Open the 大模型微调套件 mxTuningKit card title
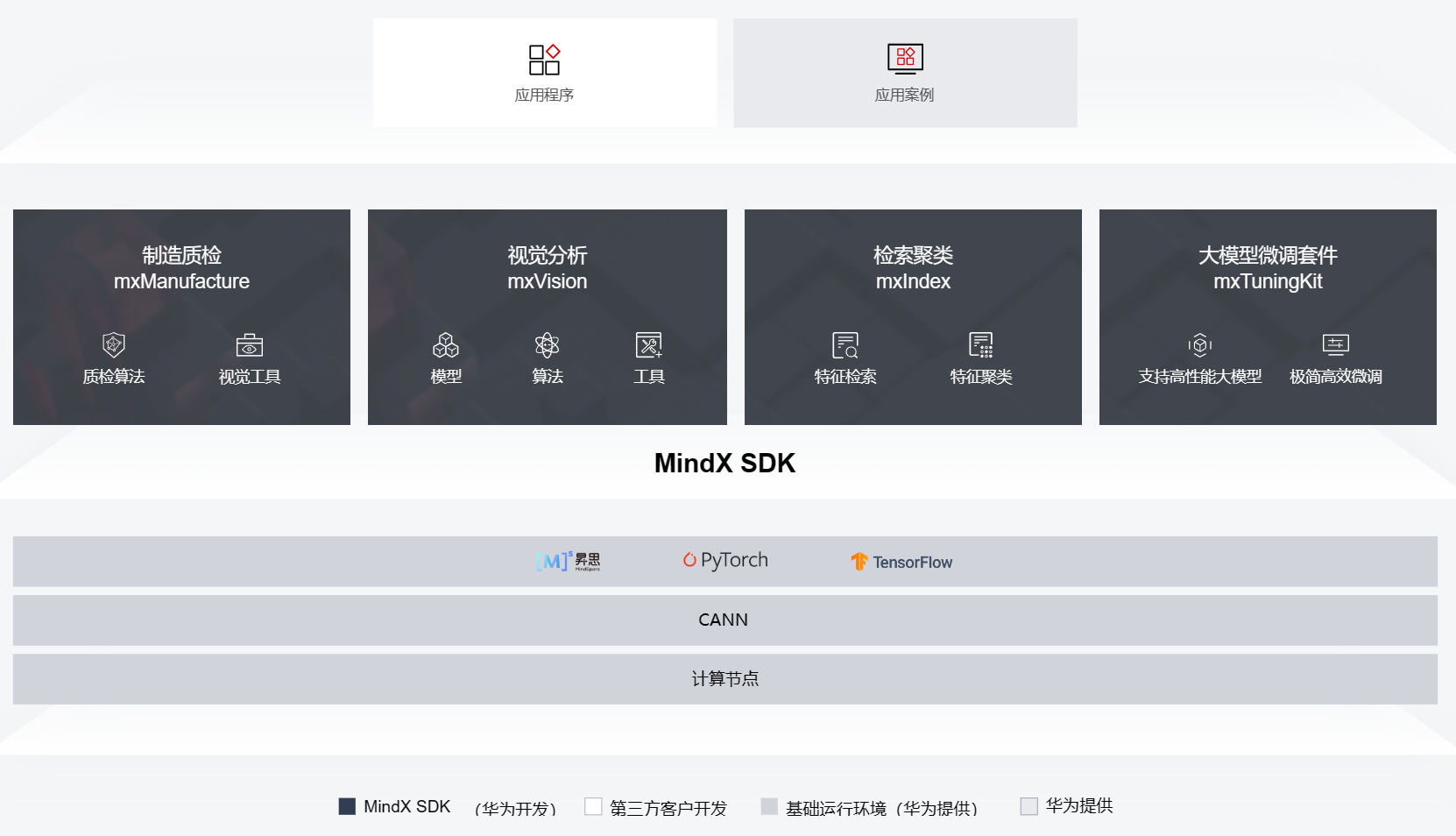 tap(1268, 268)
